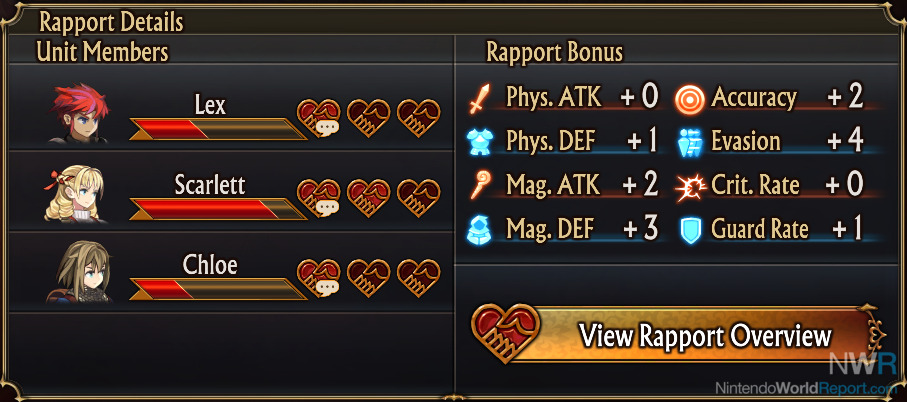Open Lex's first rapport conversation heart
The height and width of the screenshot is (402, 907).
319,117
